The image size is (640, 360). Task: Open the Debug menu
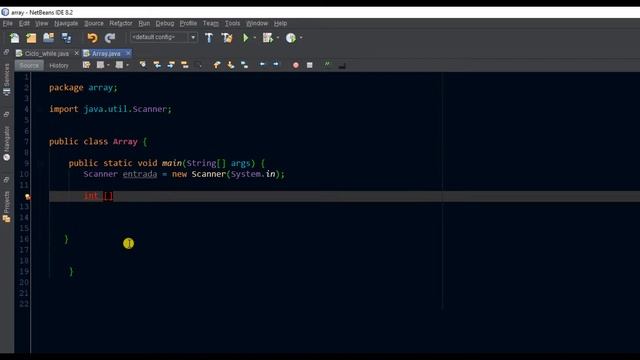(164, 23)
